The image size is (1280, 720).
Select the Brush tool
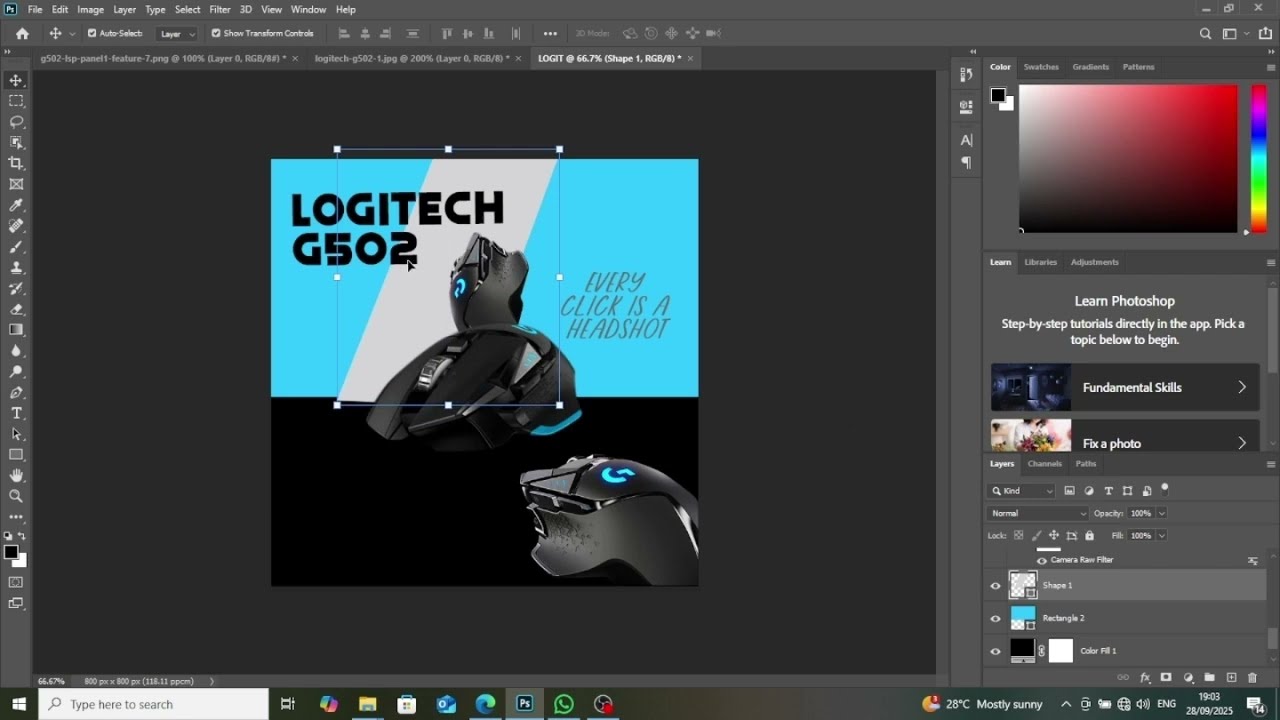click(16, 247)
